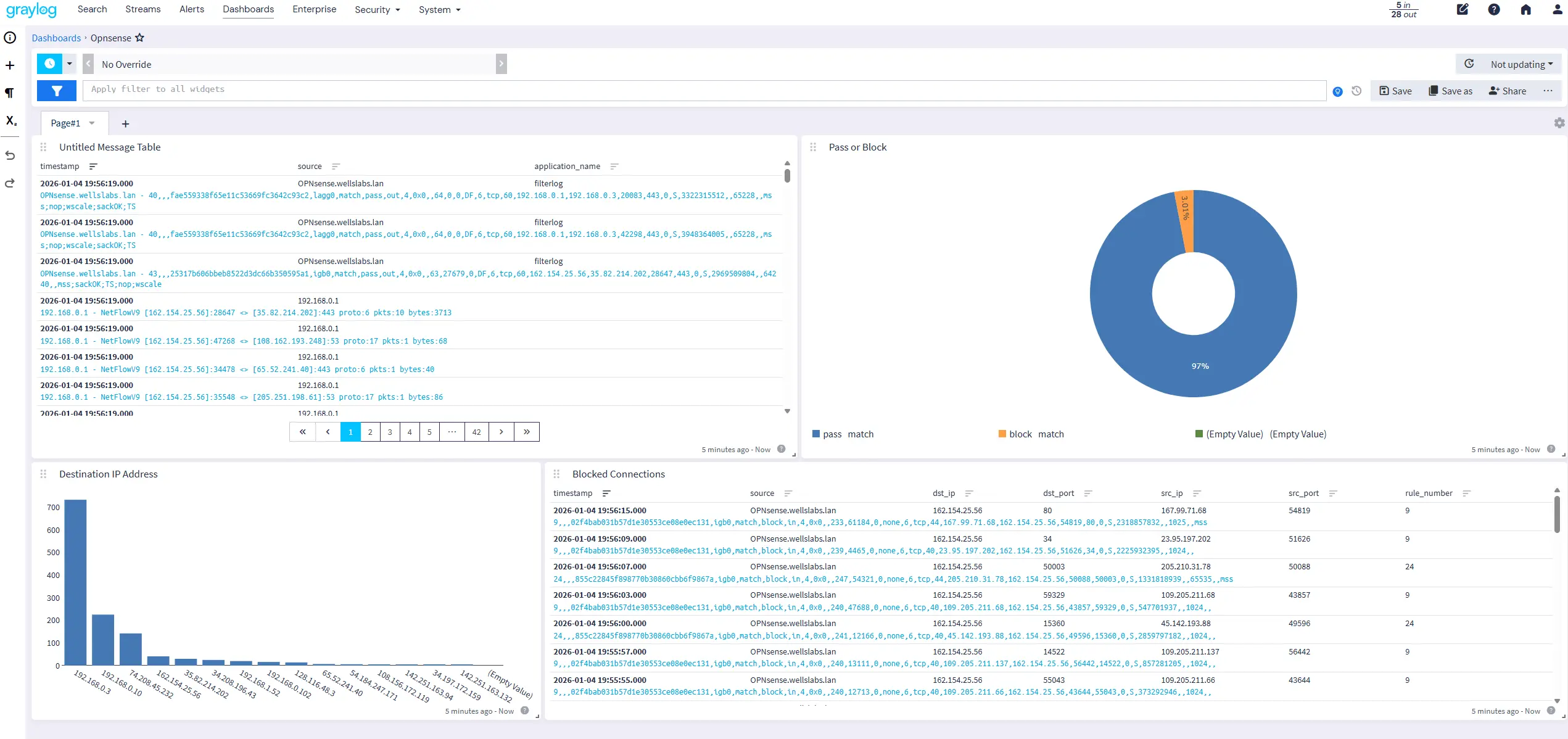The height and width of the screenshot is (739, 1568).
Task: Open System menu dropdown
Action: tap(440, 10)
